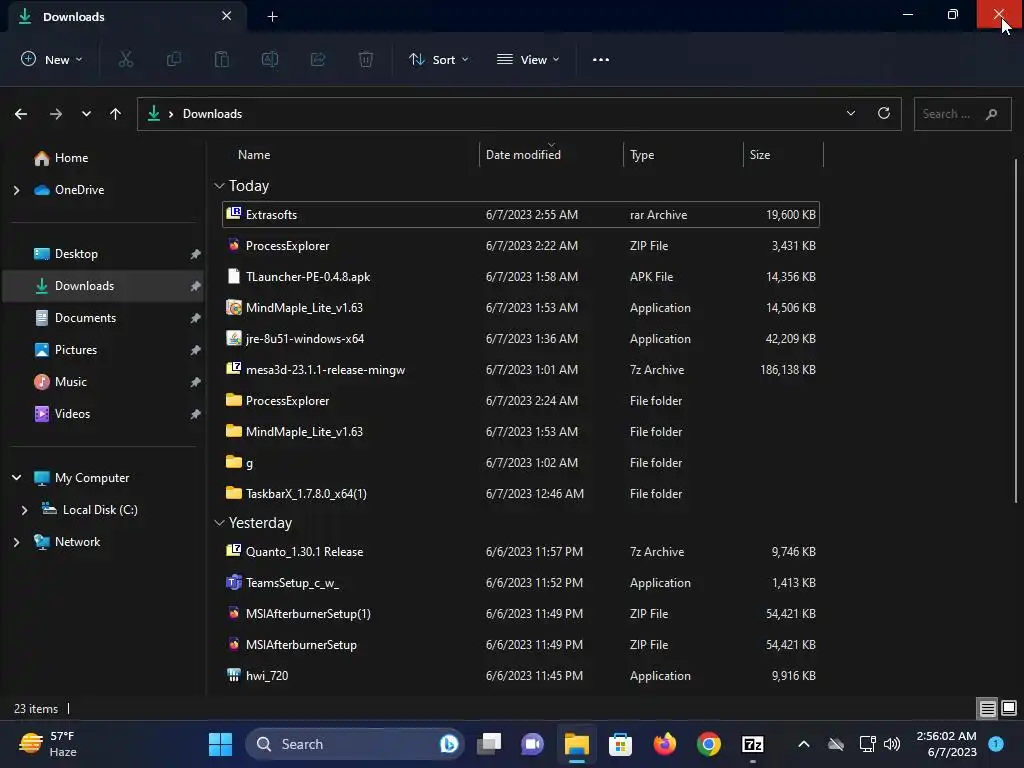
Task: Select the folder named g
Action: tap(520, 463)
